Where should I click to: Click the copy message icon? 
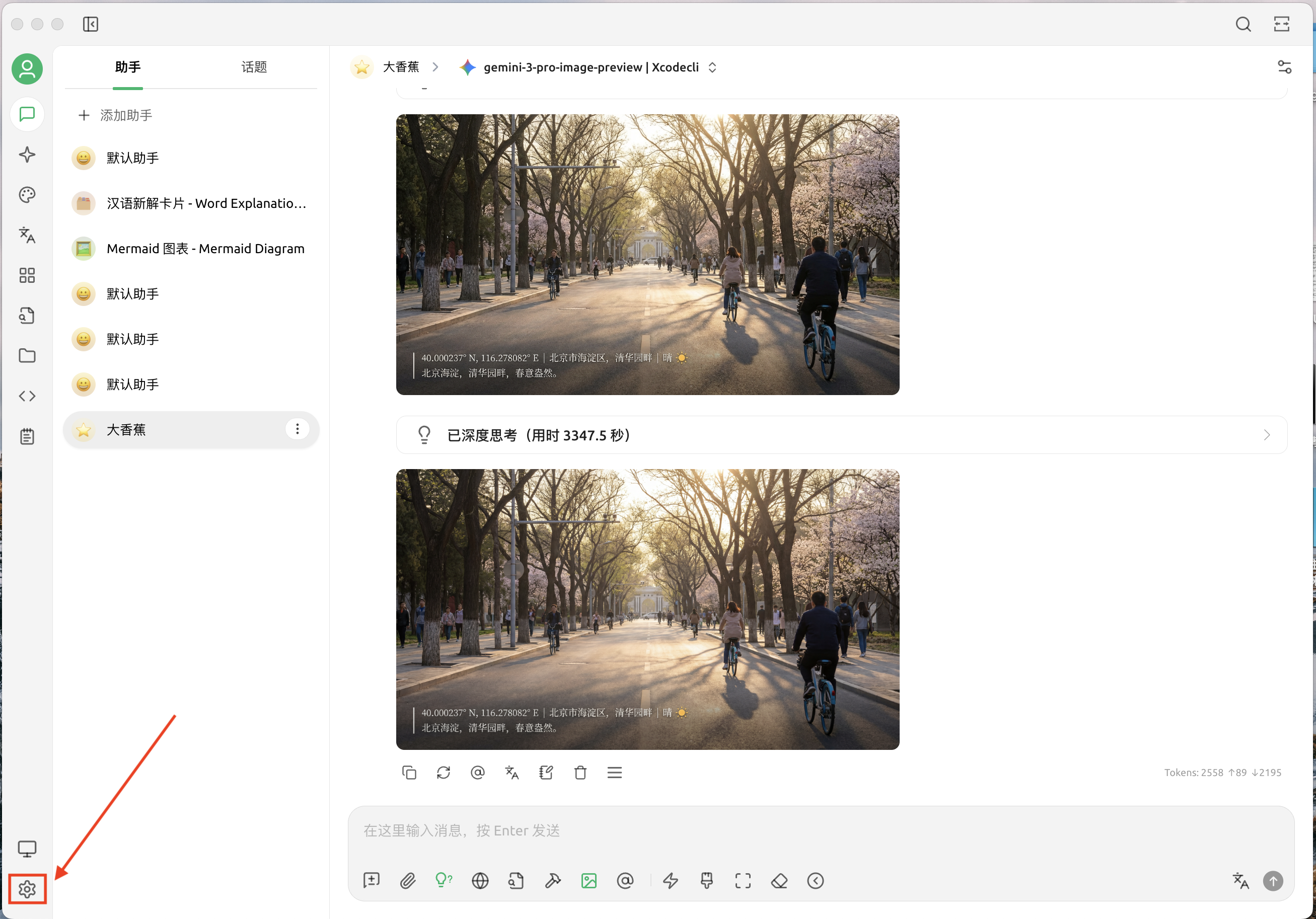pos(409,773)
